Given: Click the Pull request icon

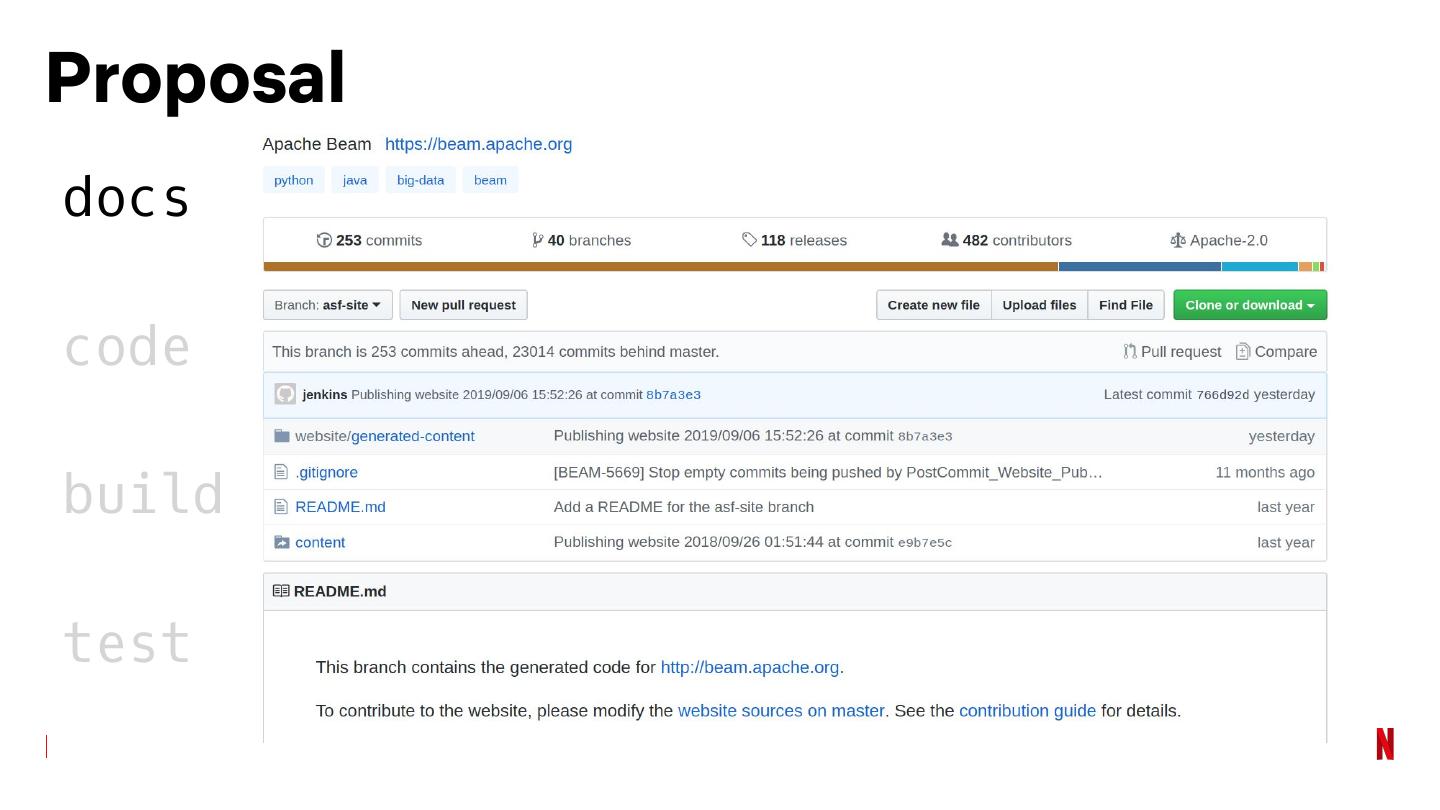Looking at the screenshot, I should tap(1130, 351).
